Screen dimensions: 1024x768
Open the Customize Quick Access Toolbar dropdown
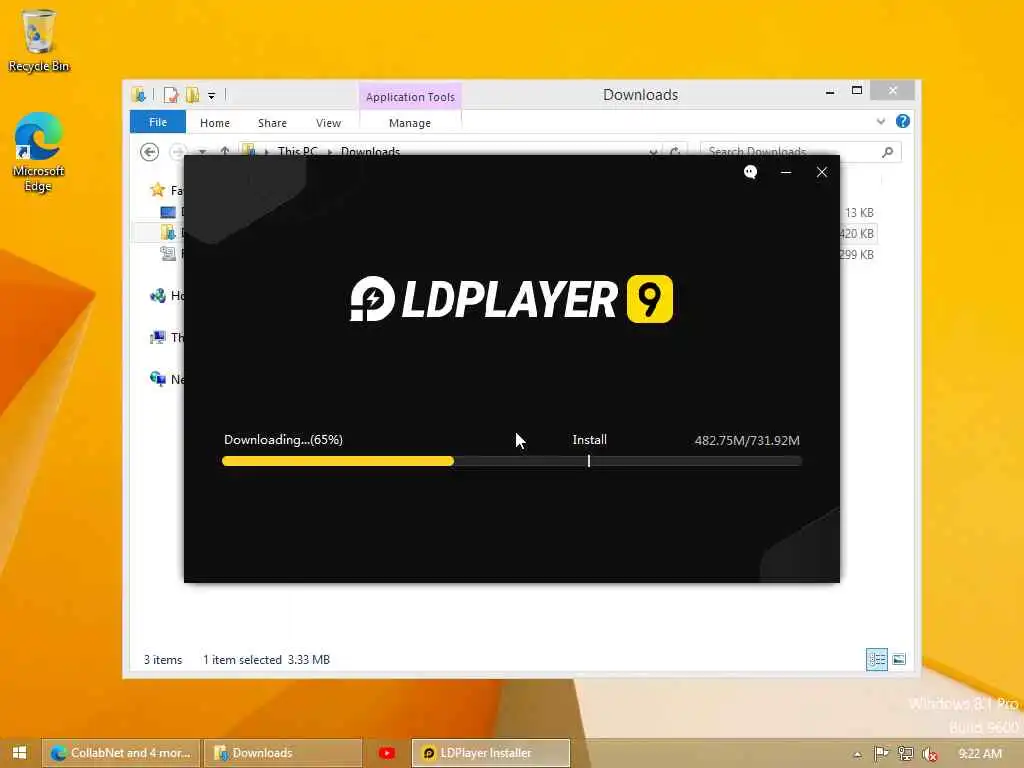pos(212,96)
